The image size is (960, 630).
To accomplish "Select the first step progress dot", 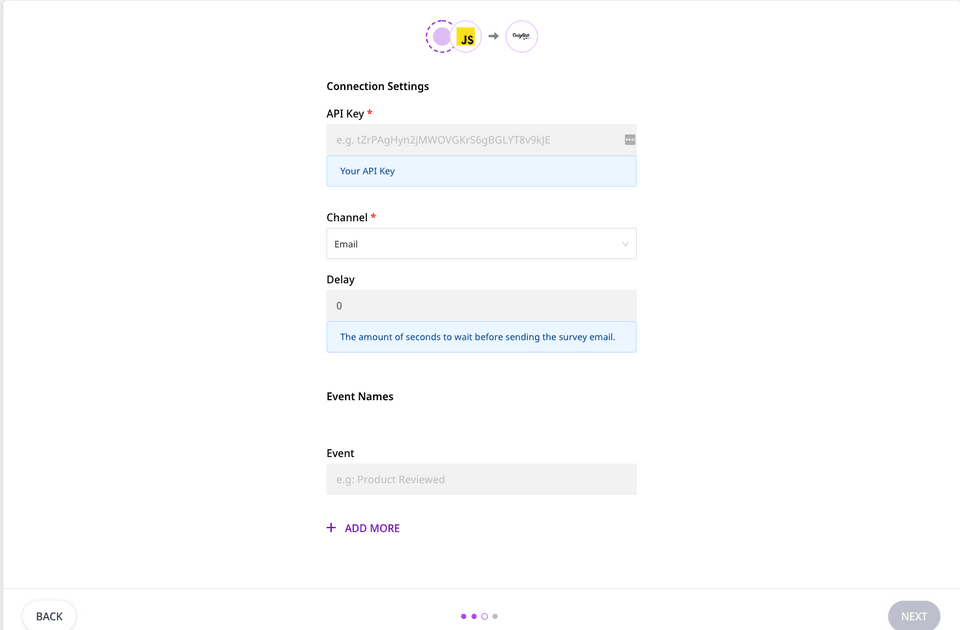I will coord(463,617).
